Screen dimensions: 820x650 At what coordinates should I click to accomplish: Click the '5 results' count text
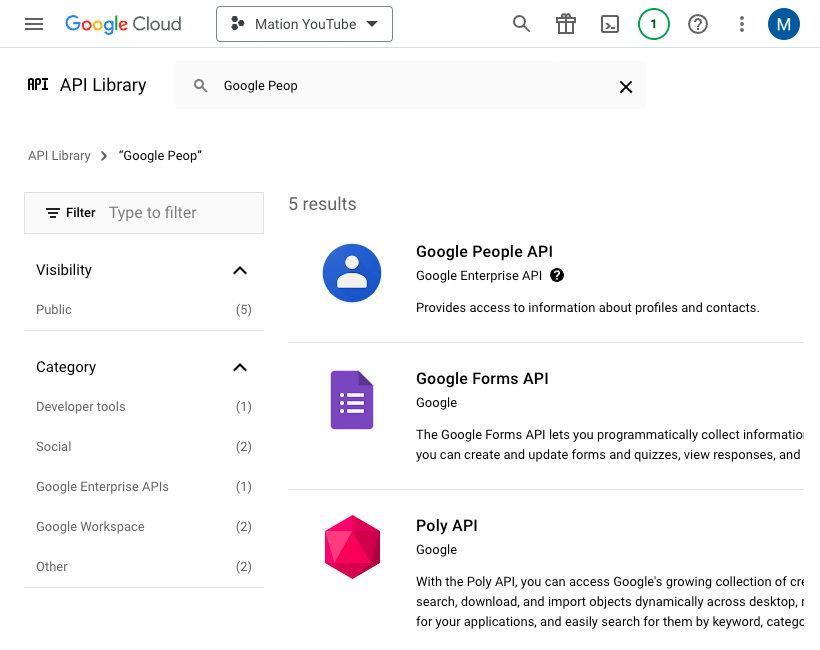322,204
